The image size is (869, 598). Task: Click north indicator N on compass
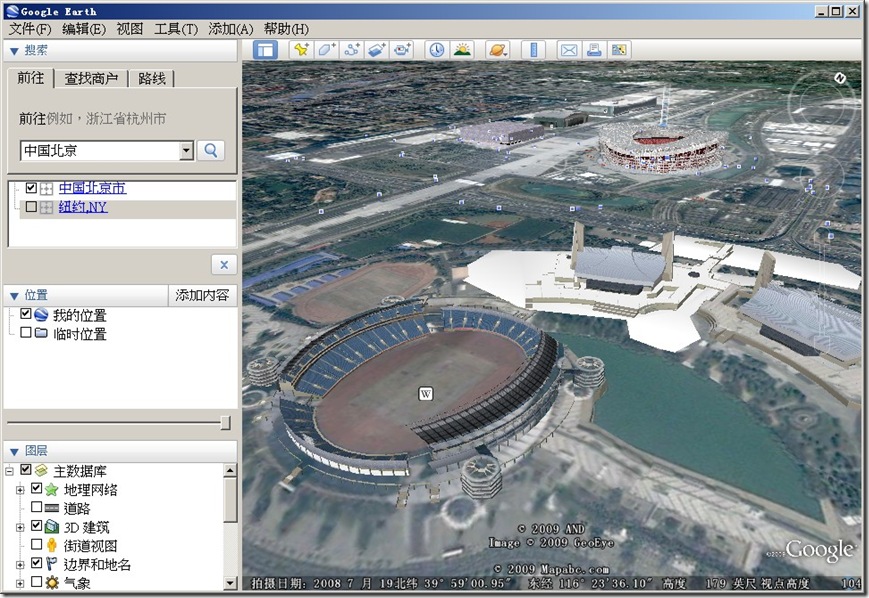pos(840,78)
